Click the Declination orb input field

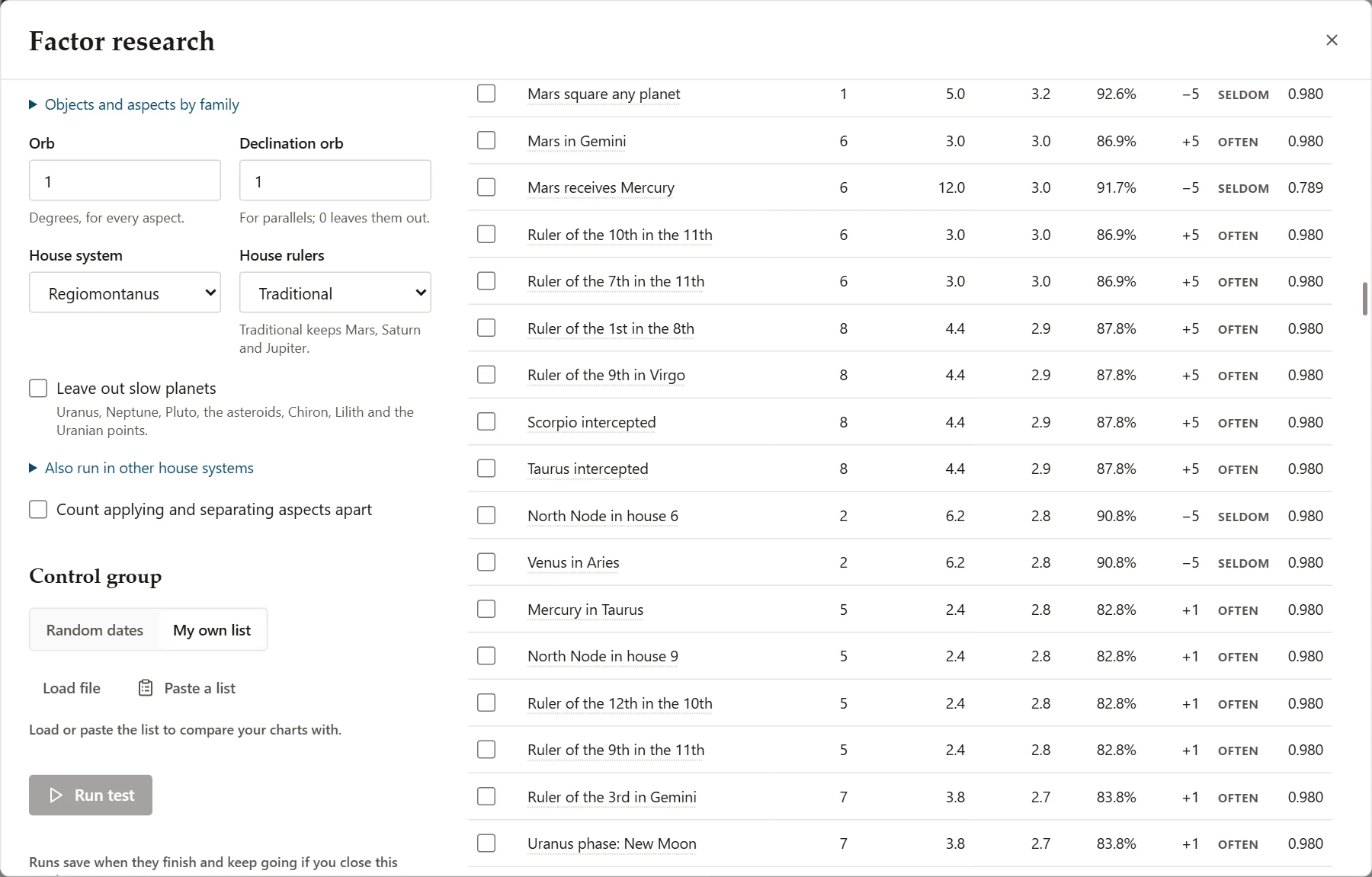(335, 181)
